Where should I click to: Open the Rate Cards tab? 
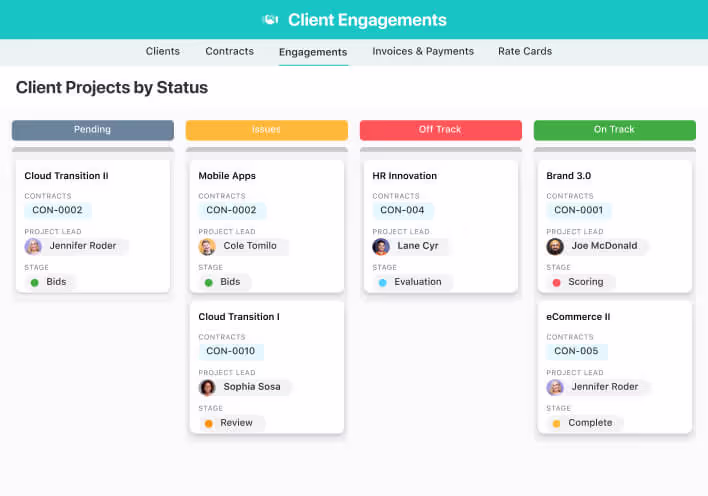tap(525, 51)
